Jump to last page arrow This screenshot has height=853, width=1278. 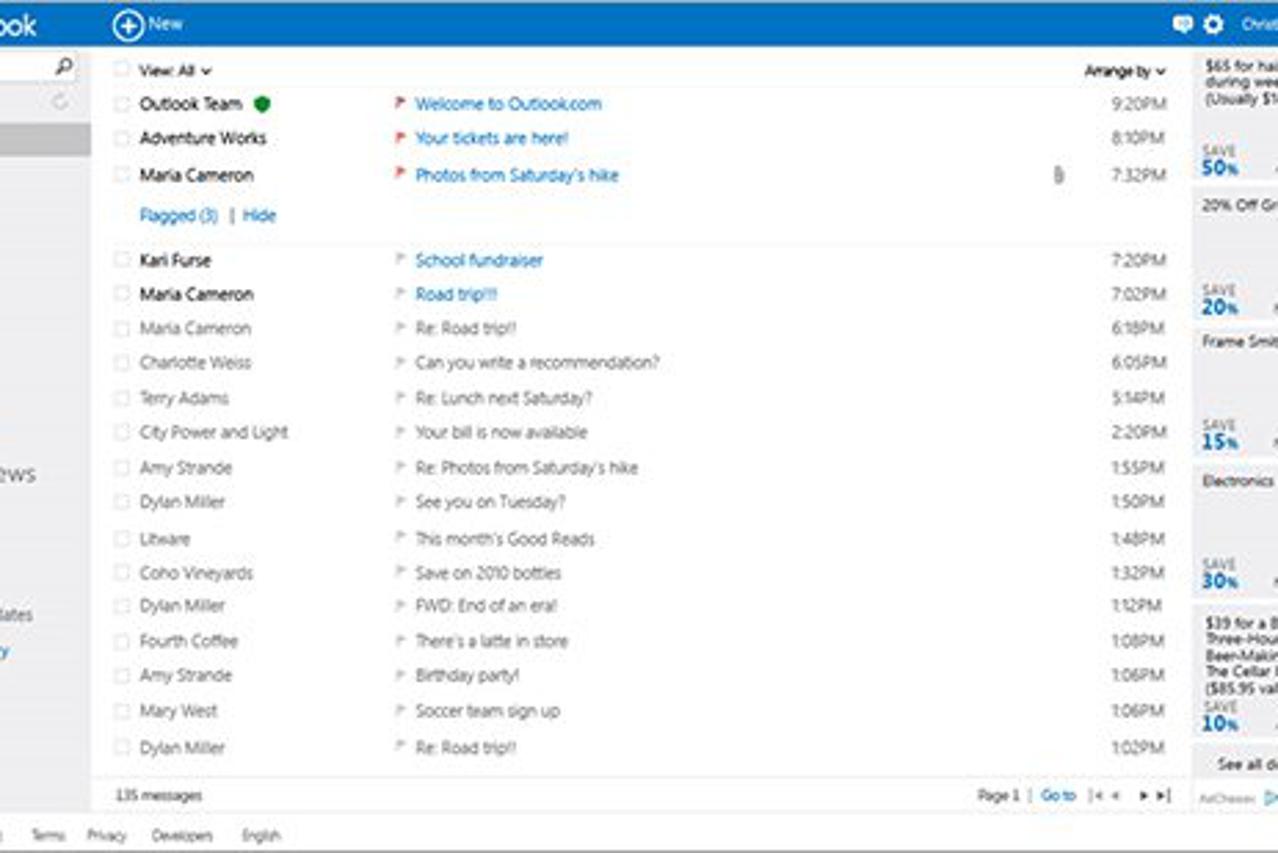click(x=1162, y=796)
